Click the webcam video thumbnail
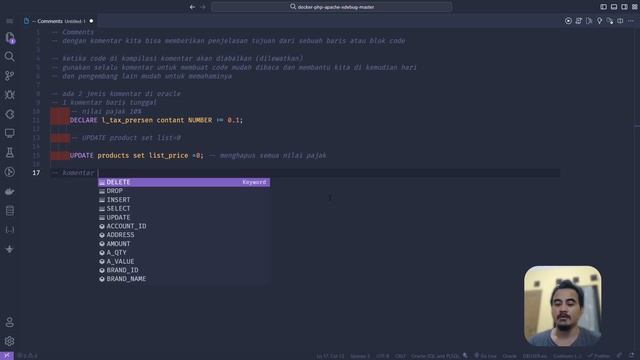The width and height of the screenshot is (640, 360). pyautogui.click(x=562, y=306)
